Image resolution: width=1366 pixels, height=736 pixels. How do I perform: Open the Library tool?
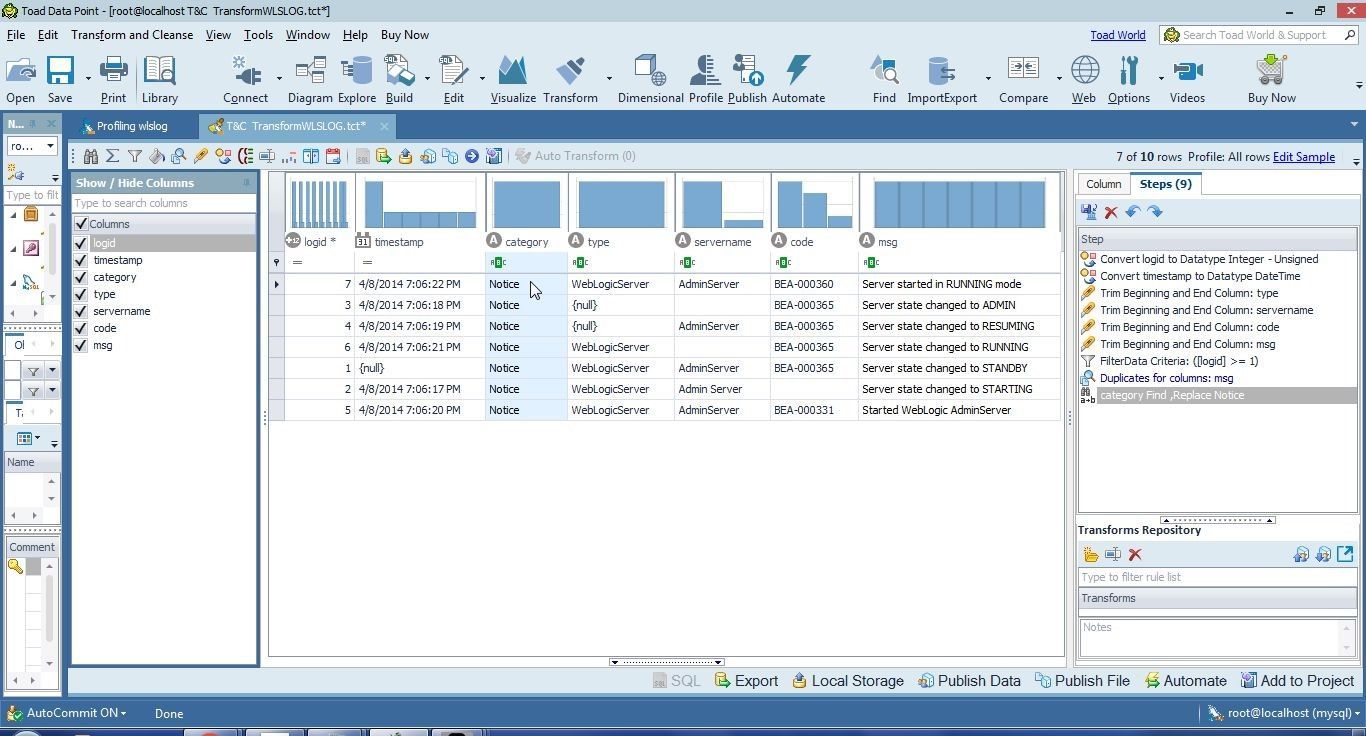[159, 79]
